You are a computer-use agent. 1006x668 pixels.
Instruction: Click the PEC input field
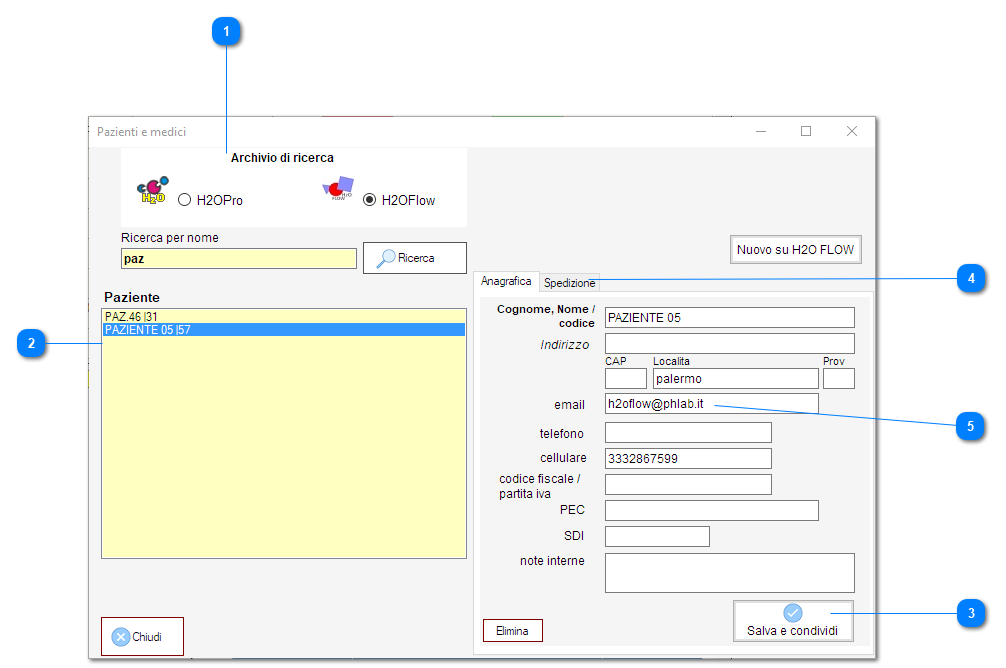(x=712, y=510)
